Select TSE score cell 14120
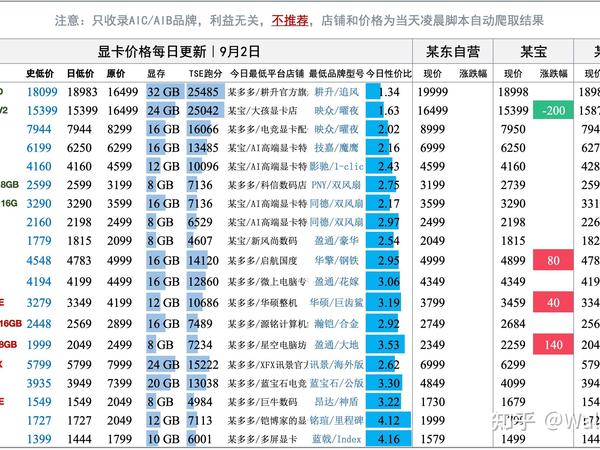Image resolution: width=600 pixels, height=450 pixels. pyautogui.click(x=203, y=261)
